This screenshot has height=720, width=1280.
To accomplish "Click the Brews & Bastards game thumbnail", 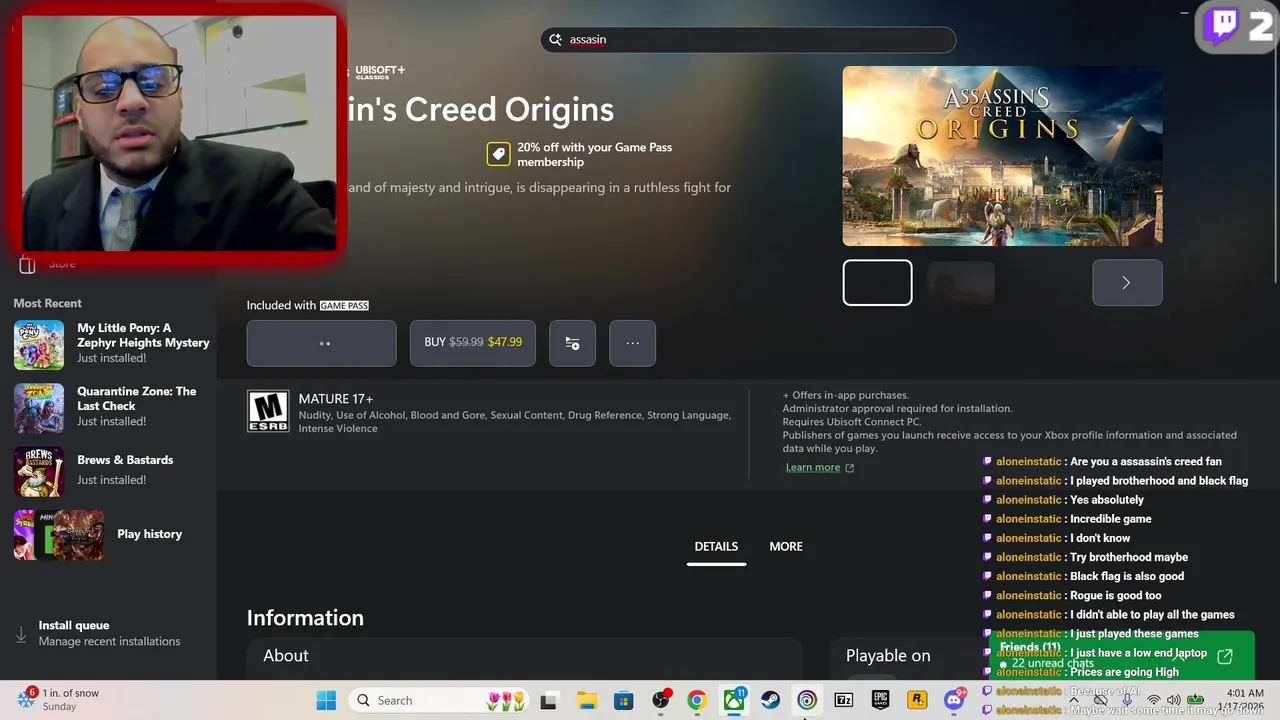I will (x=39, y=471).
